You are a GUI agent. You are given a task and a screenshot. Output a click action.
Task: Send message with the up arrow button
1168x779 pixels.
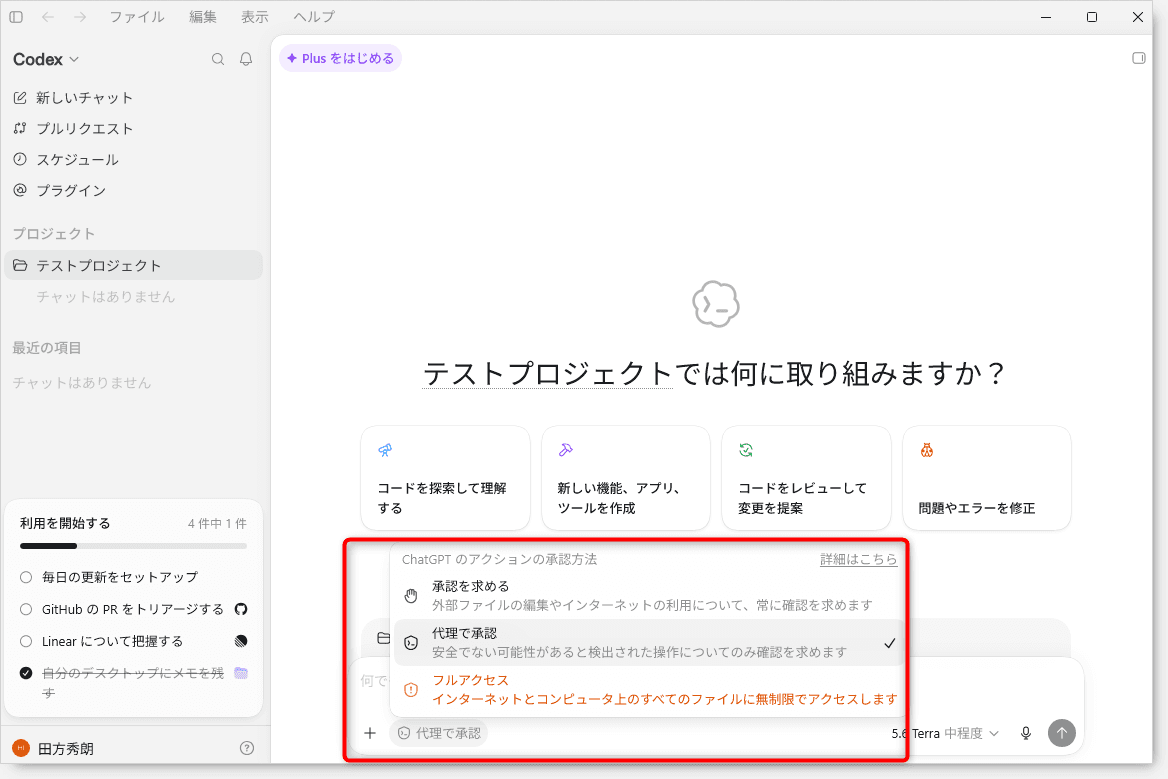click(1061, 733)
